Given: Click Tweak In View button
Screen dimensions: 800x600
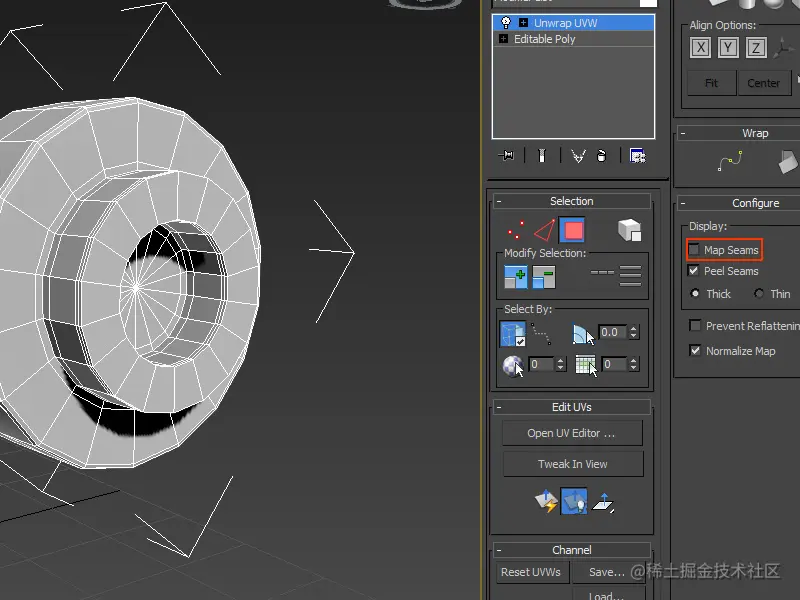Looking at the screenshot, I should pyautogui.click(x=573, y=464).
